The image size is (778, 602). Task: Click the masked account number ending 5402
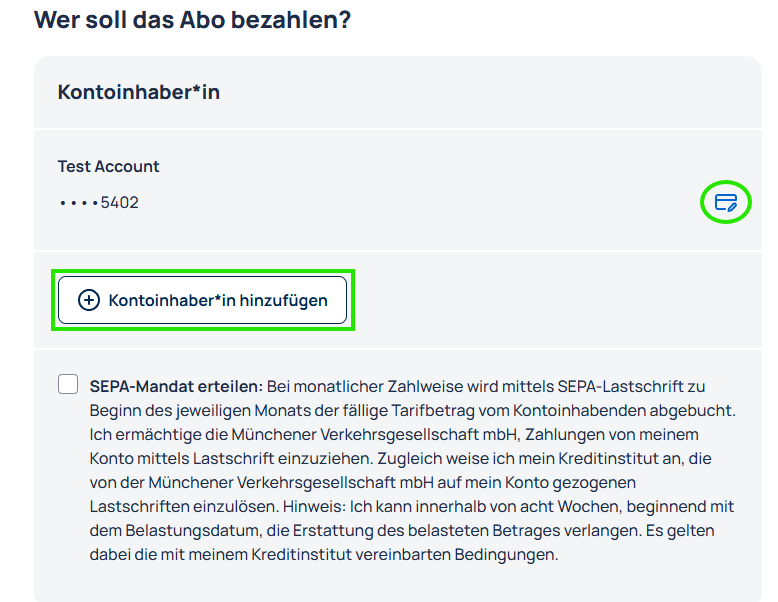(x=98, y=203)
